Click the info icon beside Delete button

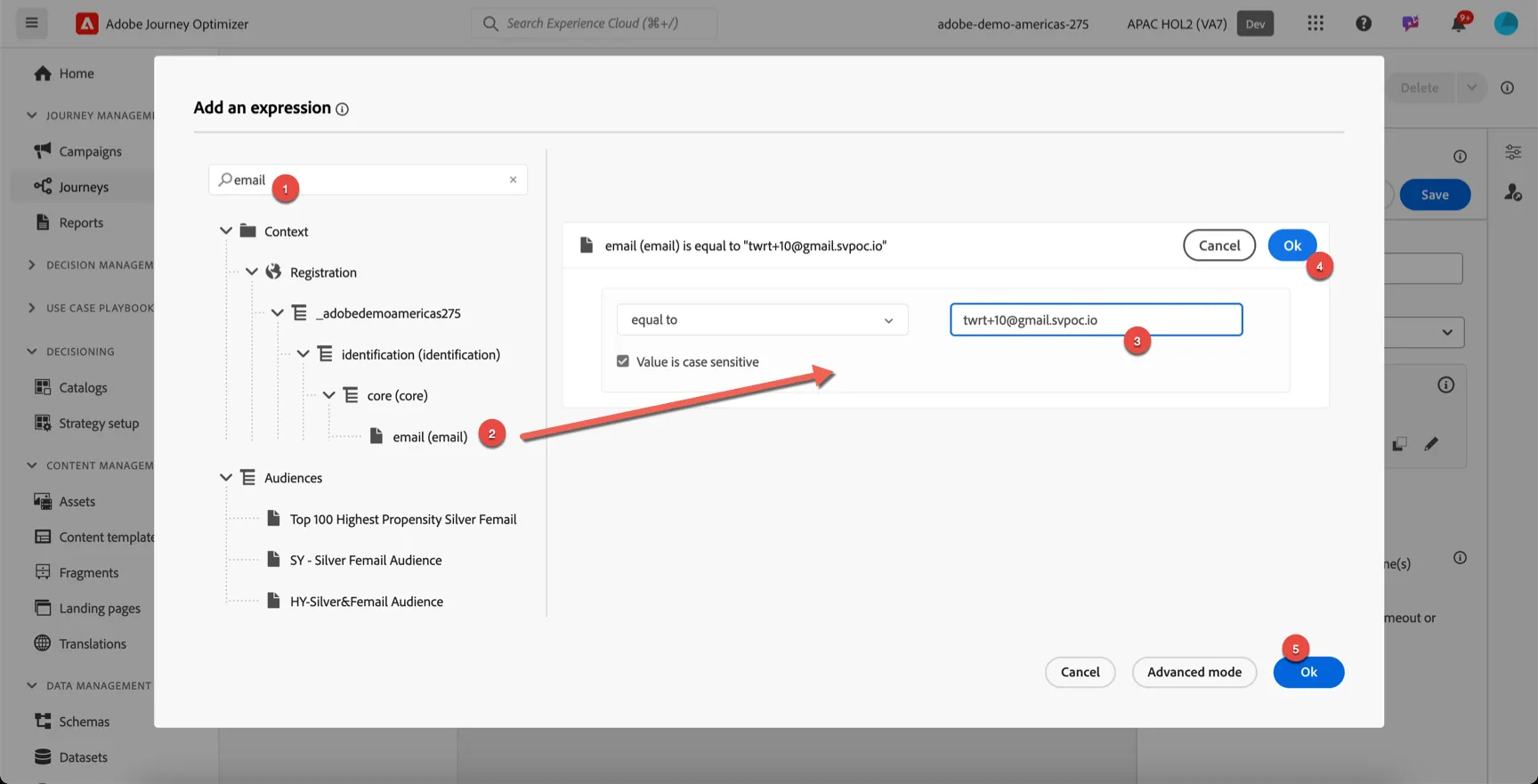tap(1507, 87)
